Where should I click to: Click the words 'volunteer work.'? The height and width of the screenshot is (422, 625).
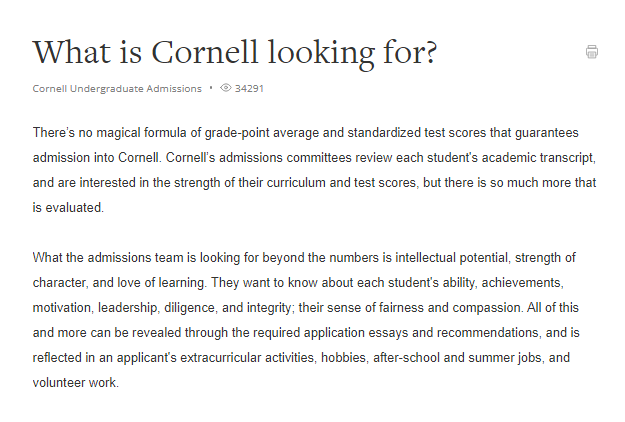click(76, 383)
